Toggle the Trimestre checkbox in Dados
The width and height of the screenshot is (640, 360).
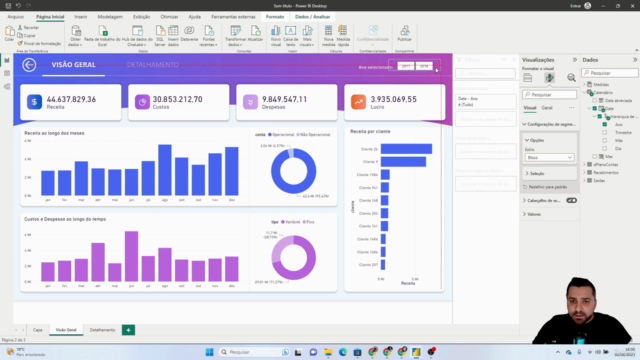pos(605,133)
